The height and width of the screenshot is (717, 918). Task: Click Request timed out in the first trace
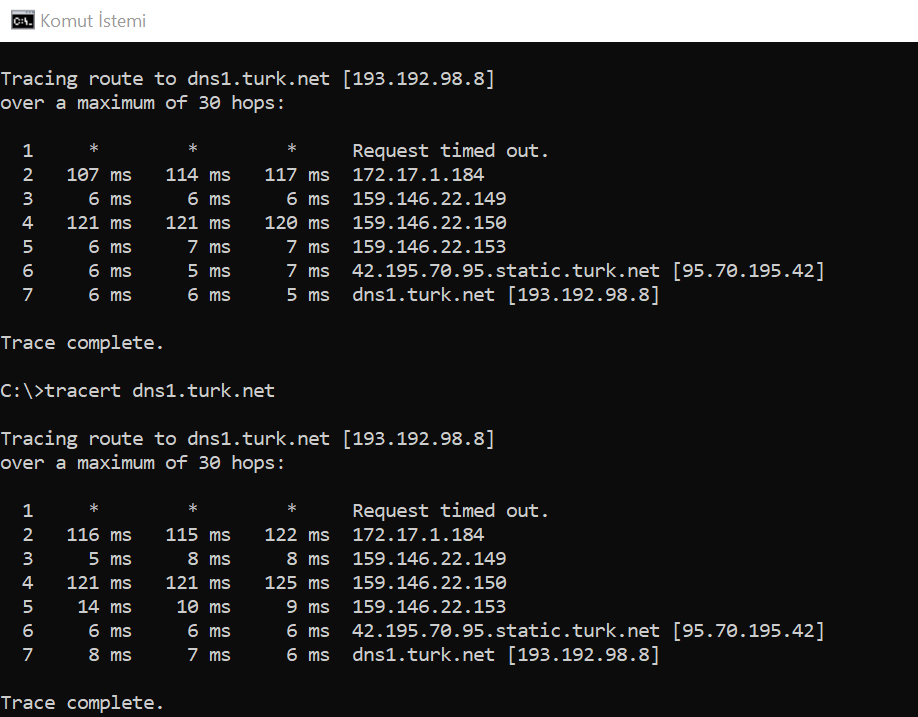(x=450, y=150)
